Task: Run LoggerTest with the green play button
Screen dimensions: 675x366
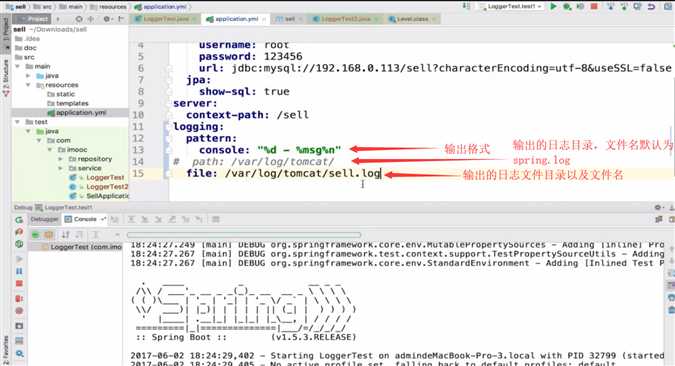Action: pyautogui.click(x=553, y=6)
